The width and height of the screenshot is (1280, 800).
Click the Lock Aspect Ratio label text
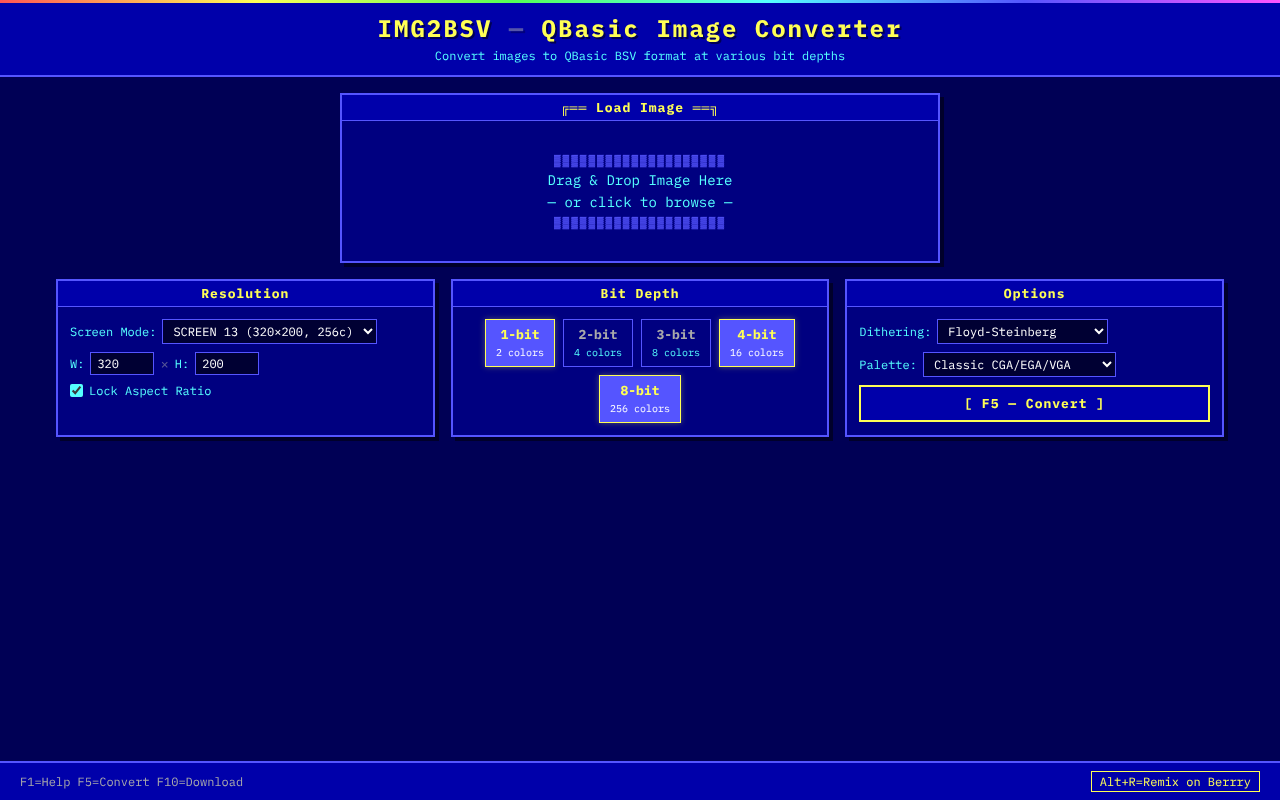point(150,391)
